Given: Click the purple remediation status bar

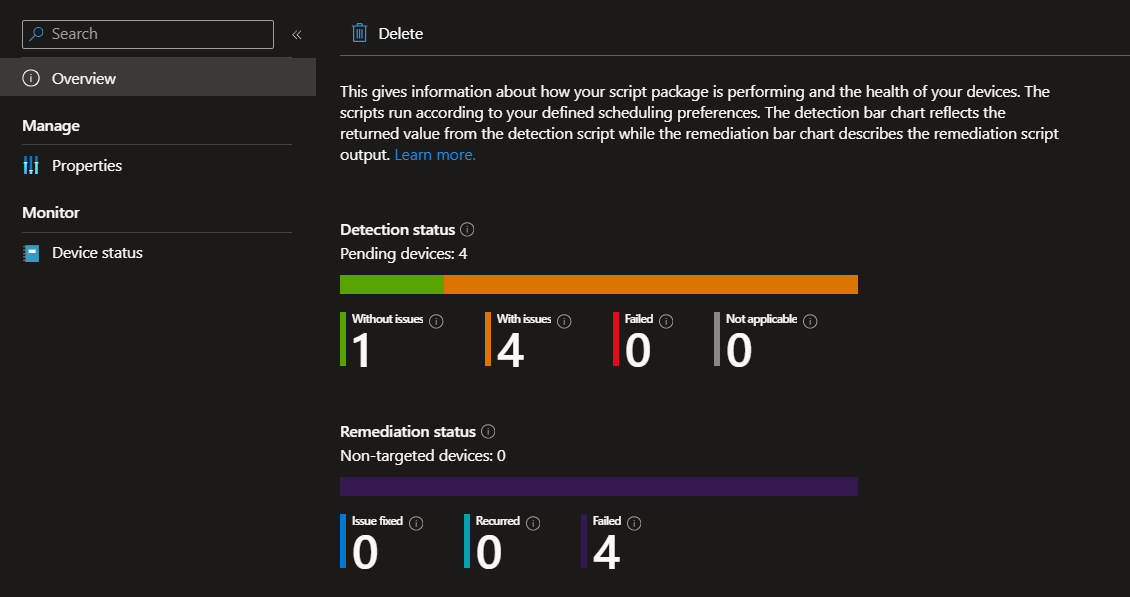Looking at the screenshot, I should click(598, 486).
